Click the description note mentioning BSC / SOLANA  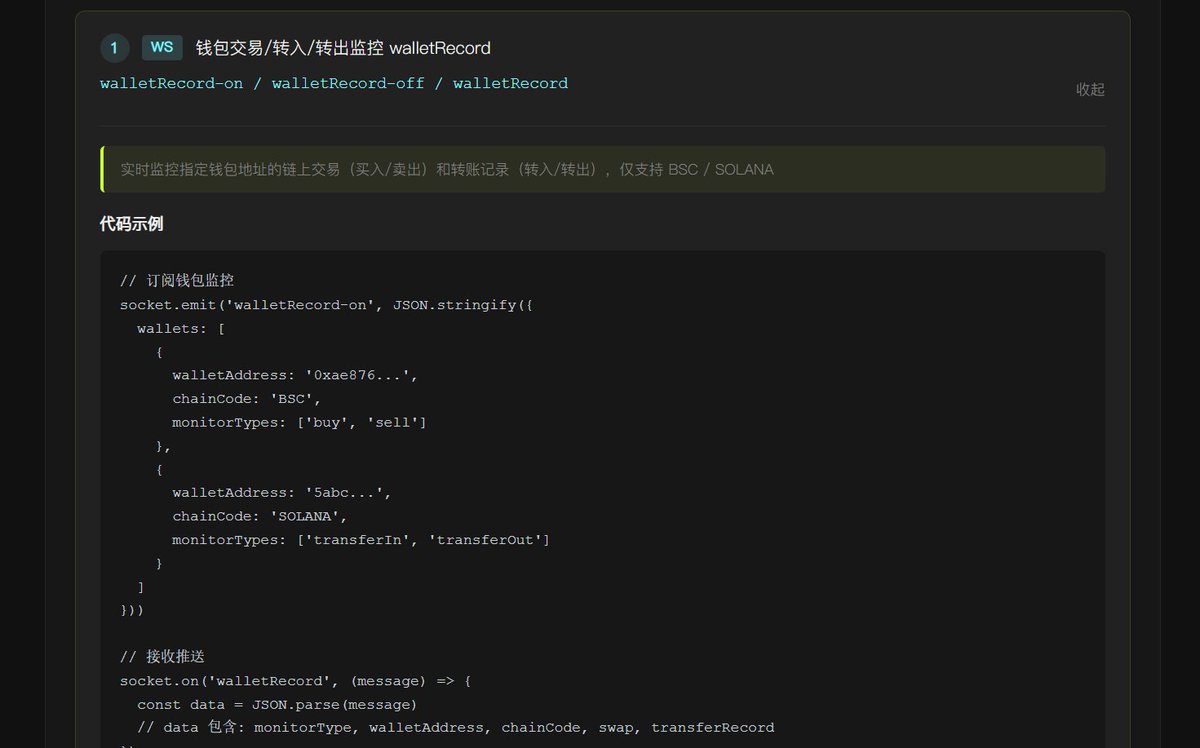[602, 169]
